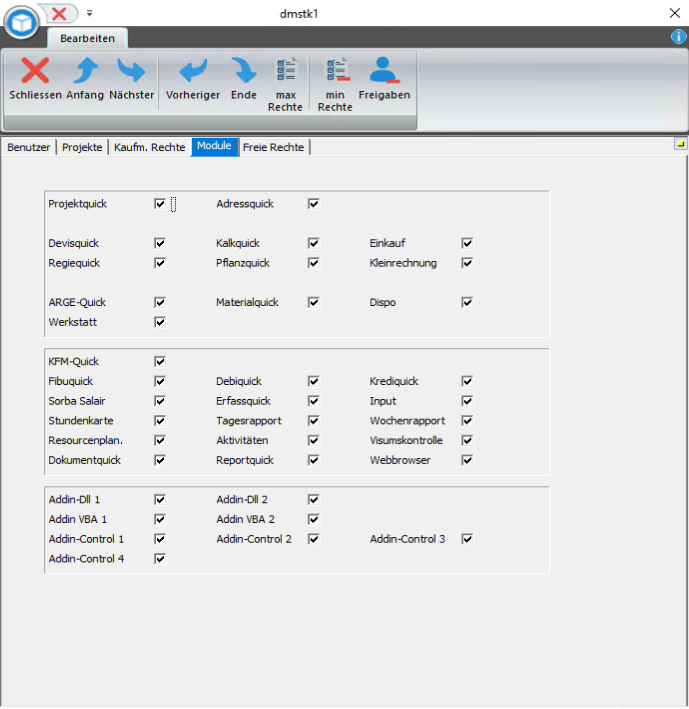Uncheck the Pflanzquick checkbox

[x=313, y=263]
